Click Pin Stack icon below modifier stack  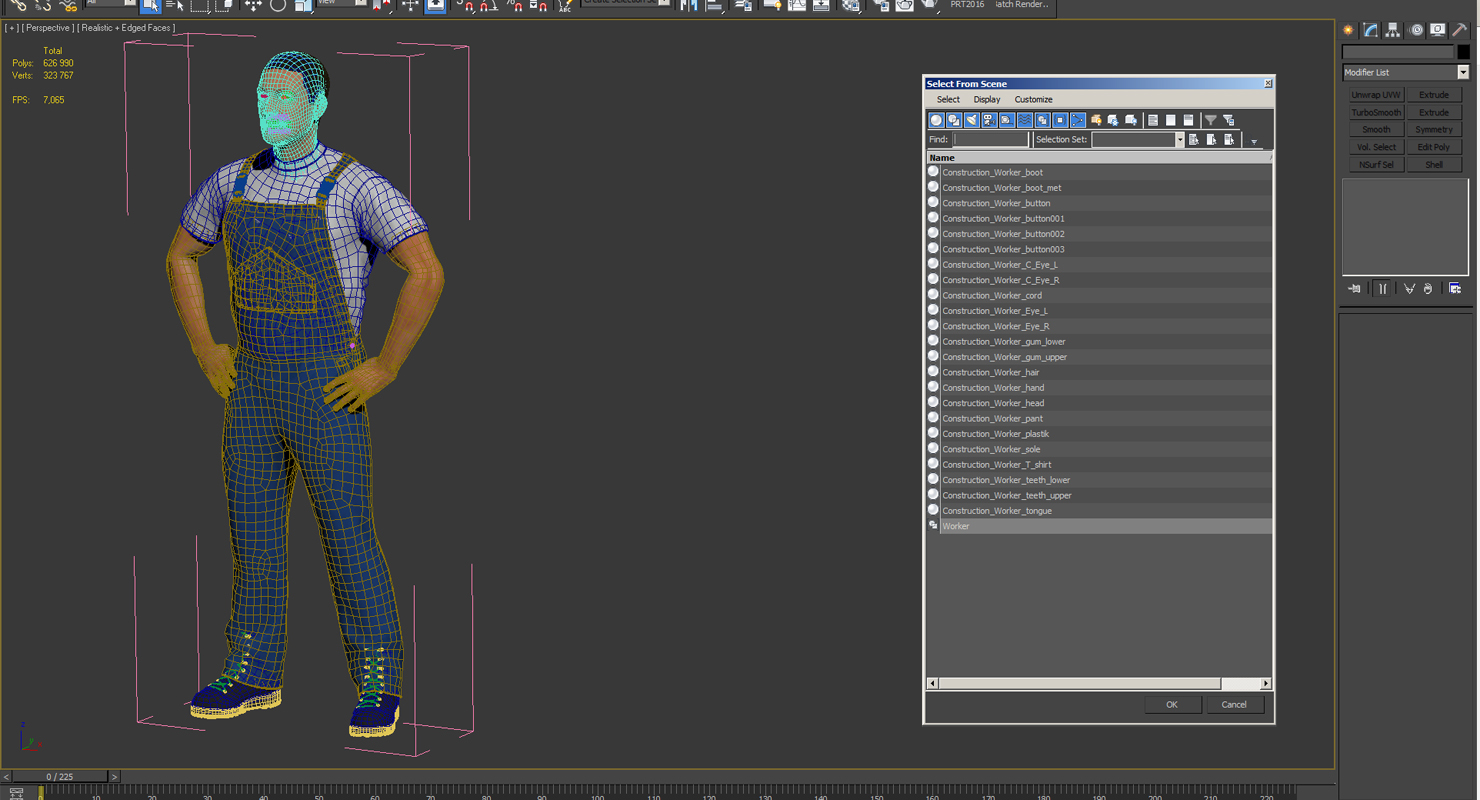coord(1355,289)
